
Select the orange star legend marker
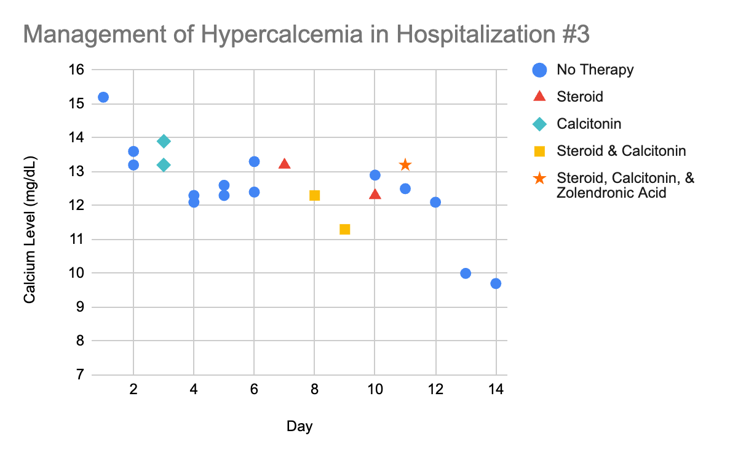tap(540, 178)
